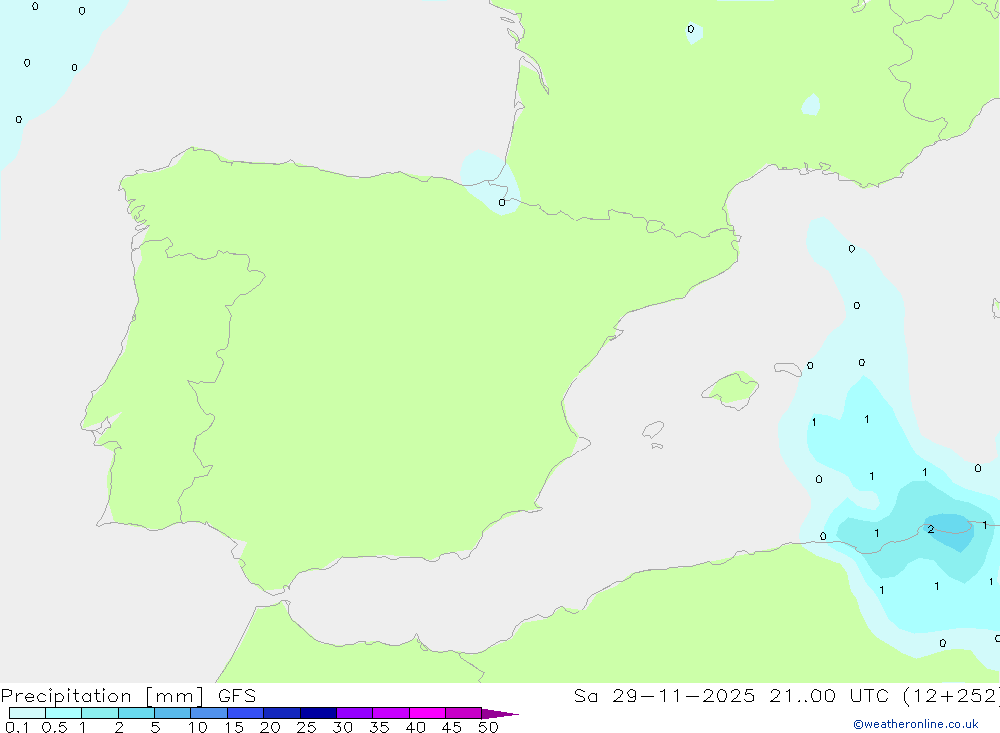
Task: Click the 40–45 mm magenta legend box
Action: click(427, 713)
